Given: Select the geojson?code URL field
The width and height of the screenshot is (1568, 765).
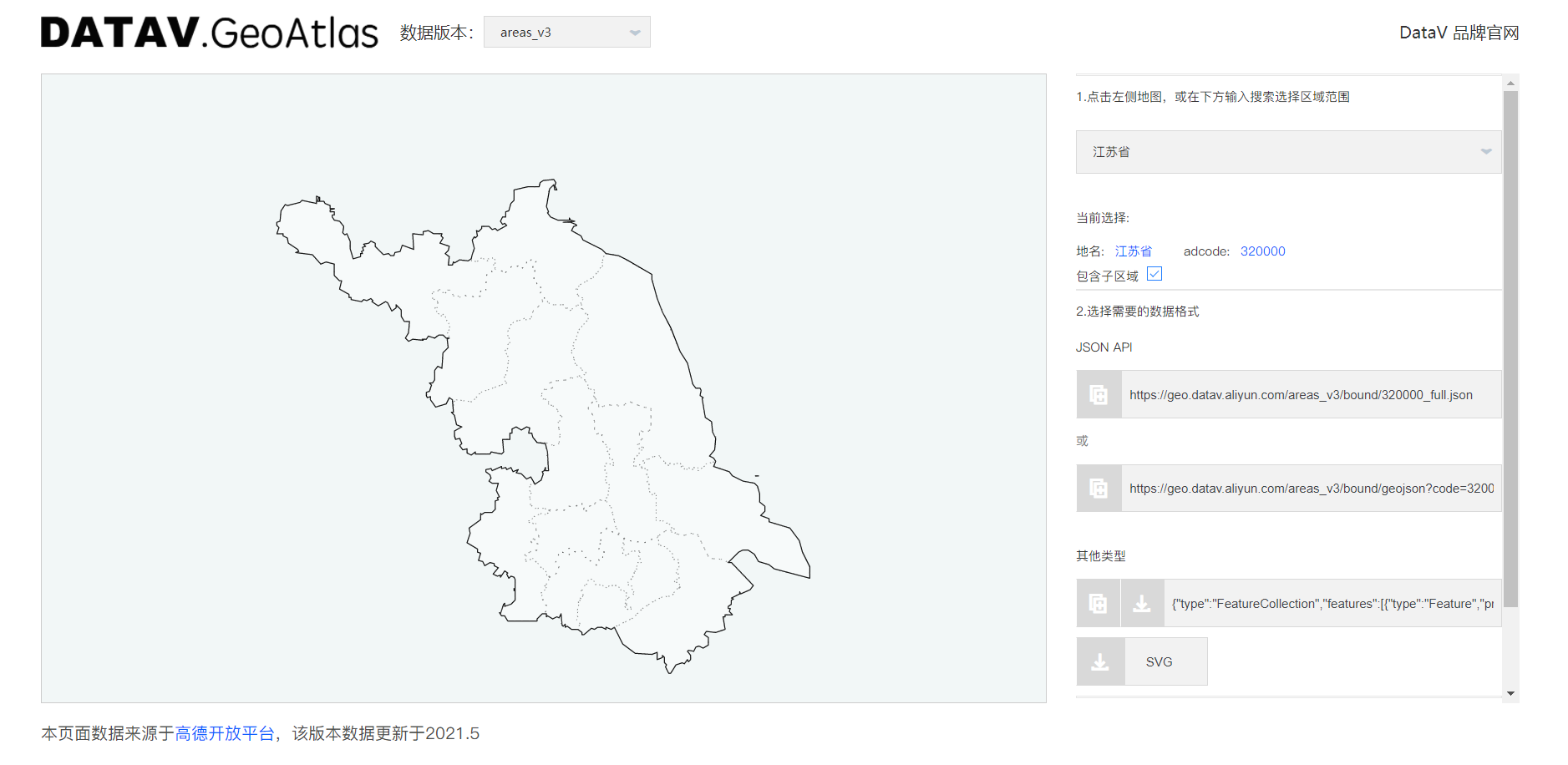Looking at the screenshot, I should 1311,488.
